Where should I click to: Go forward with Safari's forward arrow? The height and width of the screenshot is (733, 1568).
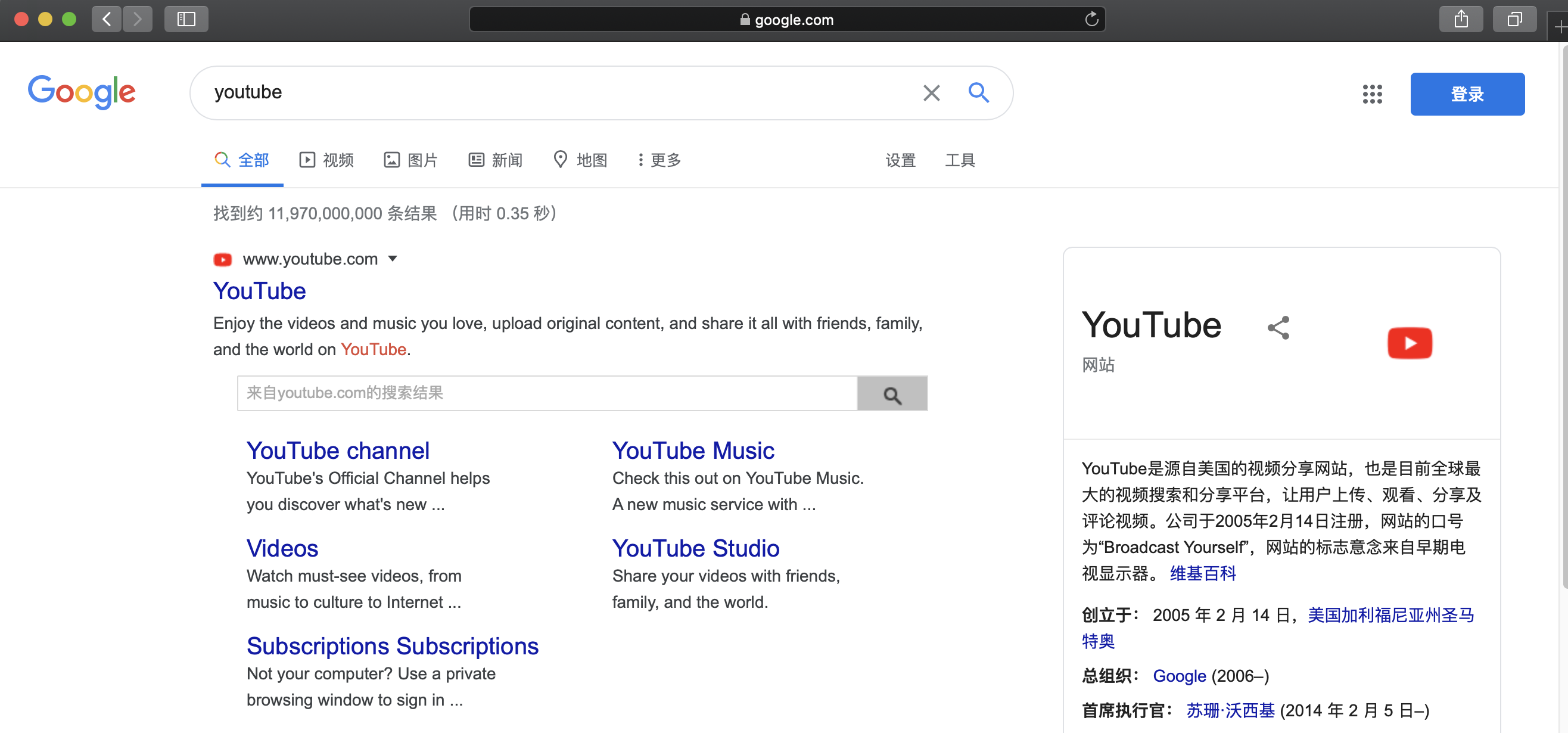(x=137, y=20)
